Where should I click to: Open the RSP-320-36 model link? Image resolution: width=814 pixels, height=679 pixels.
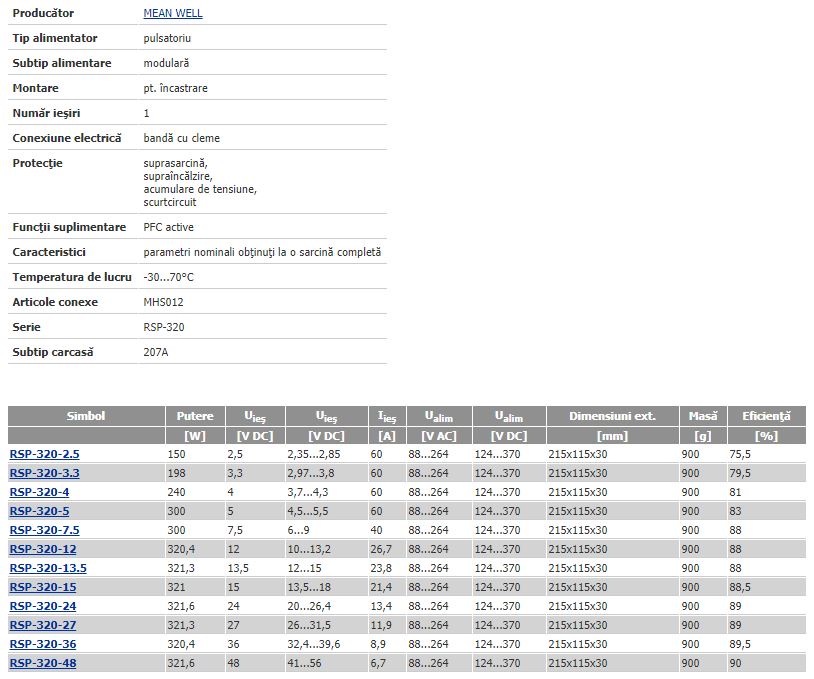coord(42,644)
